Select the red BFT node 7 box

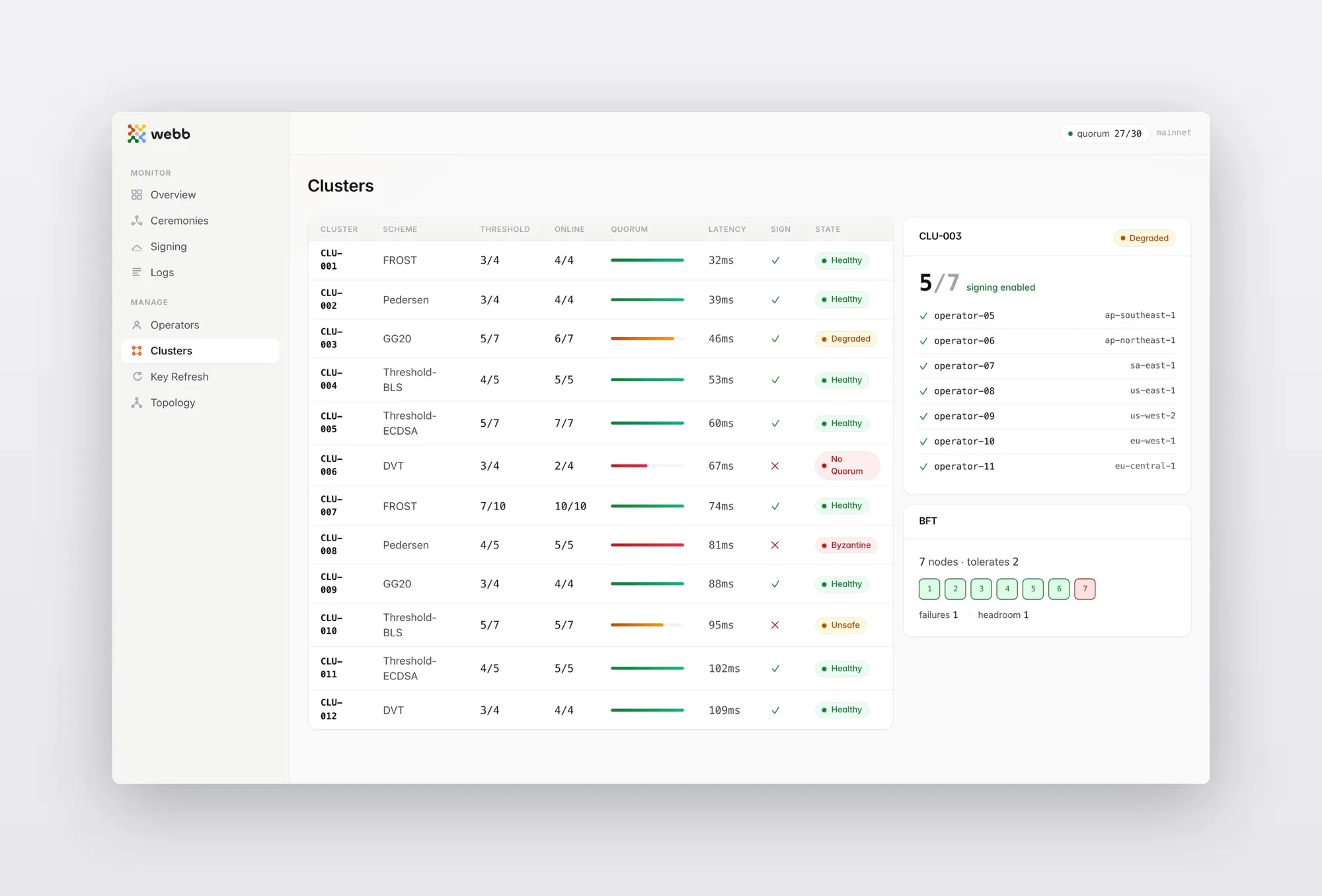click(x=1085, y=589)
